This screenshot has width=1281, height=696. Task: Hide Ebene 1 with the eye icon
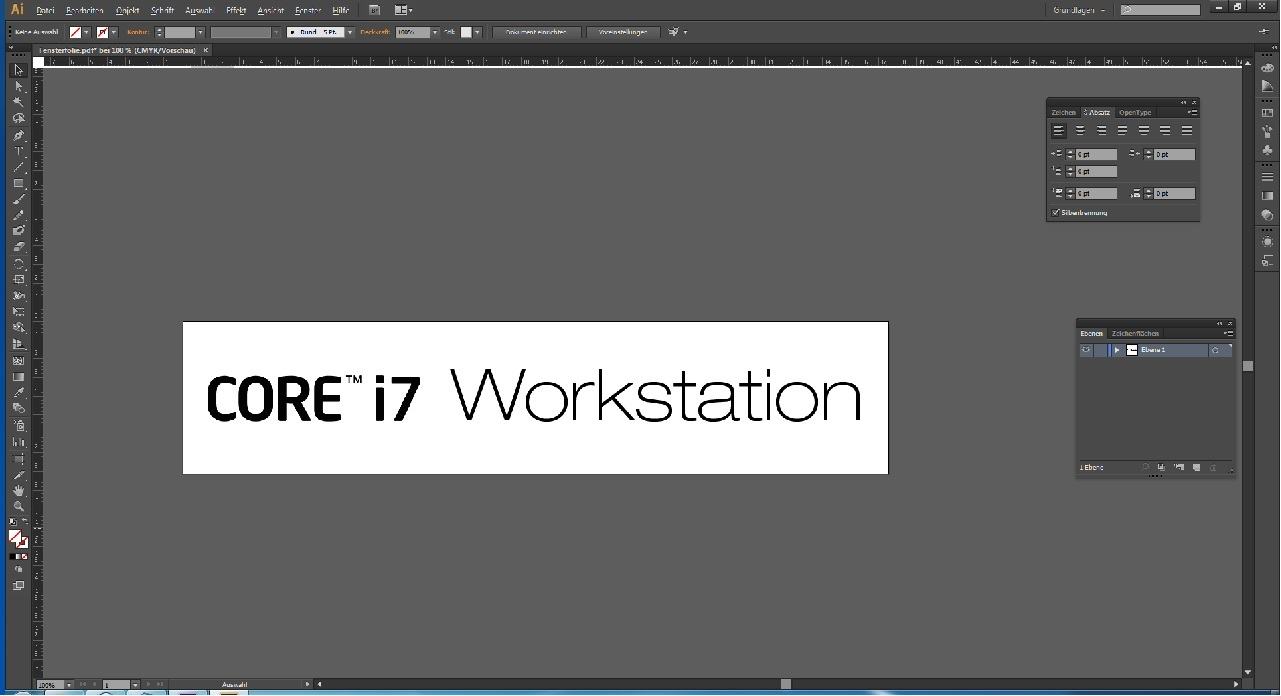1086,350
